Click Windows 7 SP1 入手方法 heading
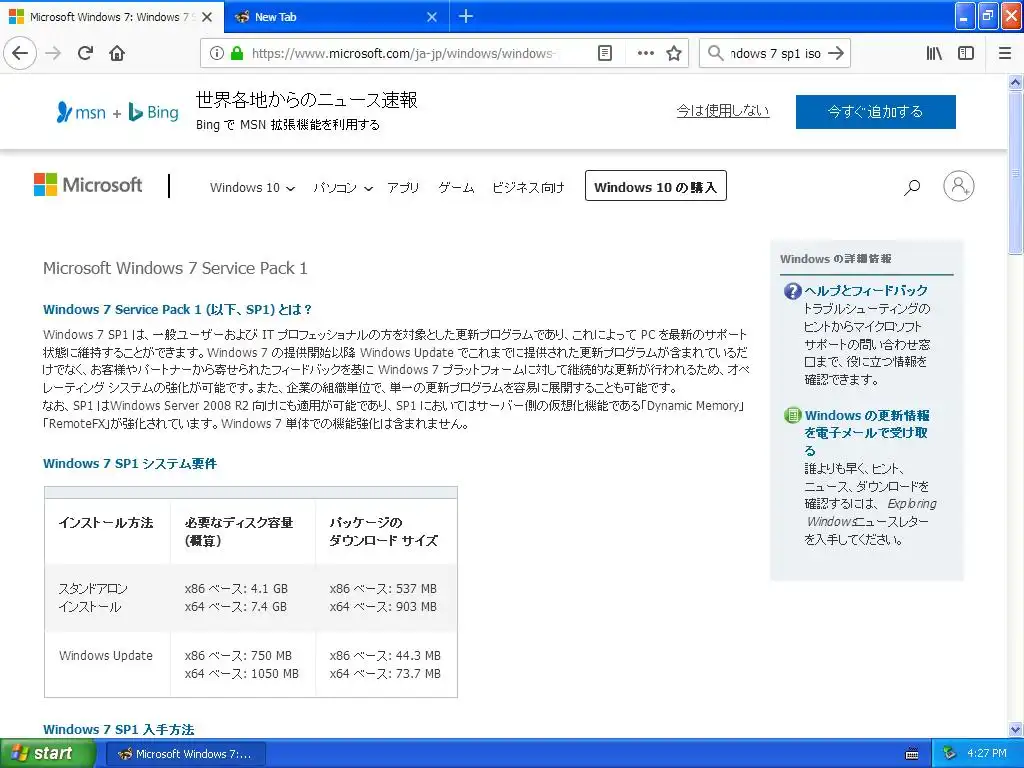 point(119,729)
